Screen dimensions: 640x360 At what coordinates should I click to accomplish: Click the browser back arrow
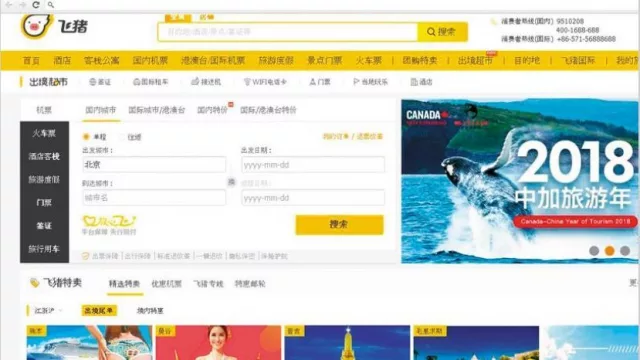pyautogui.click(x=9, y=5)
